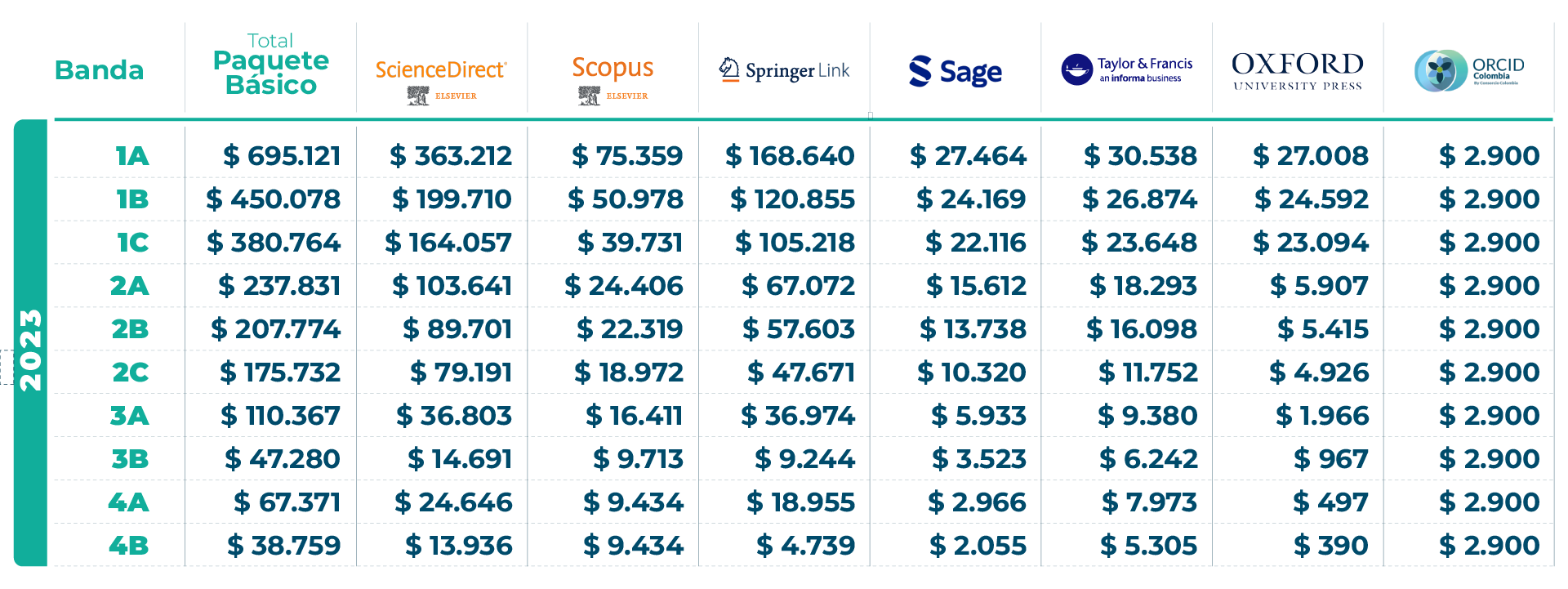Click the Scopus logo in the header
This screenshot has width=1568, height=589.
point(612,68)
